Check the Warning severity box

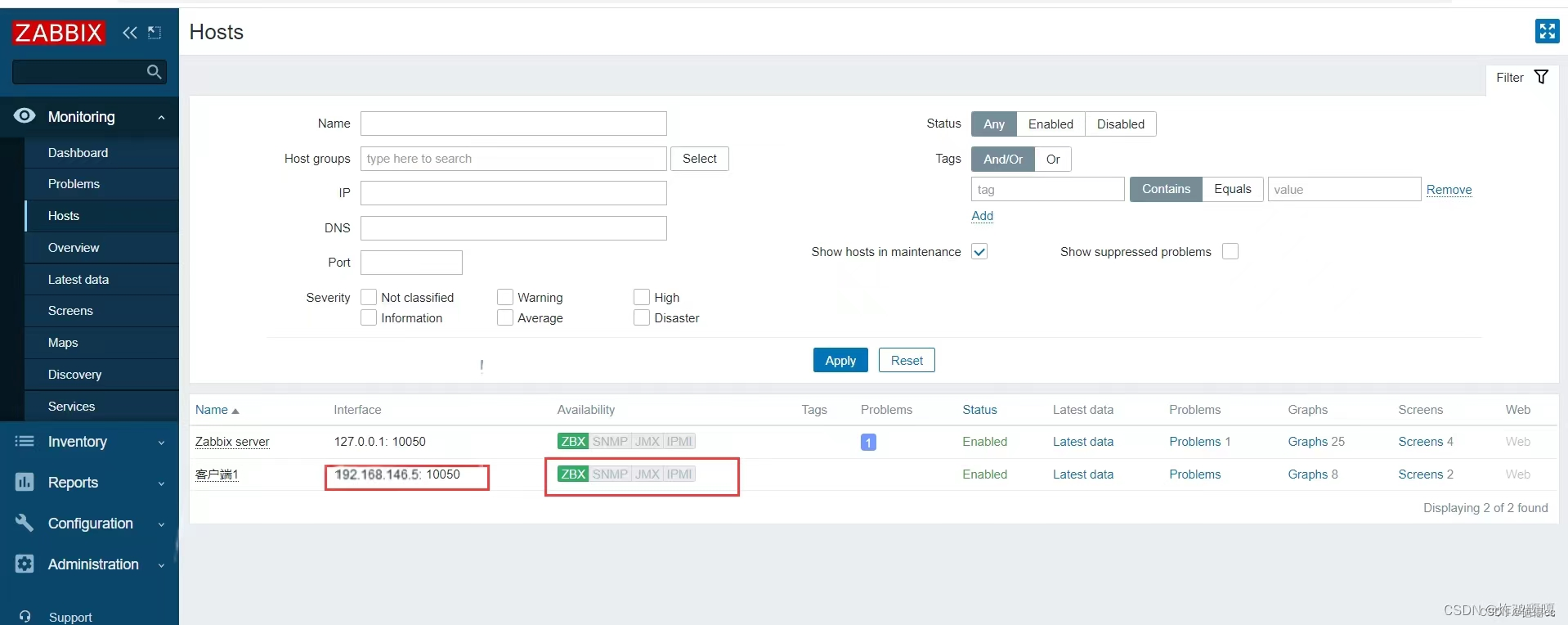tap(505, 297)
